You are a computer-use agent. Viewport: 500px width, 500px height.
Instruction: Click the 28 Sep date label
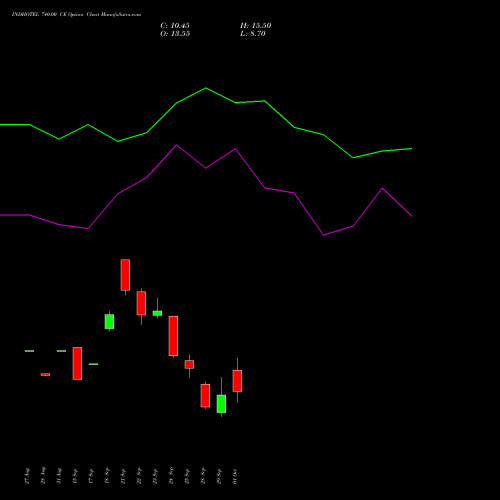(x=203, y=476)
